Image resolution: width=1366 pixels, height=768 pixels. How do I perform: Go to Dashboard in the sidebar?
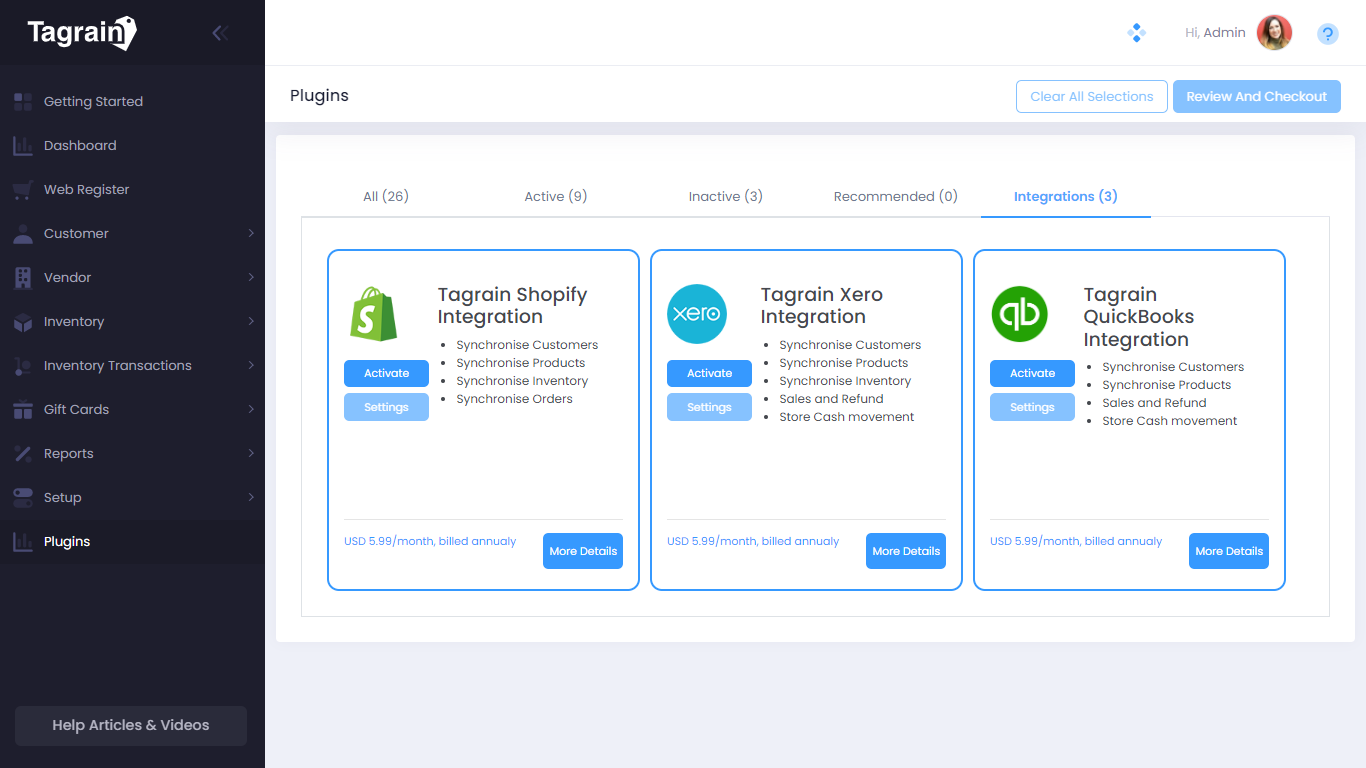coord(80,145)
